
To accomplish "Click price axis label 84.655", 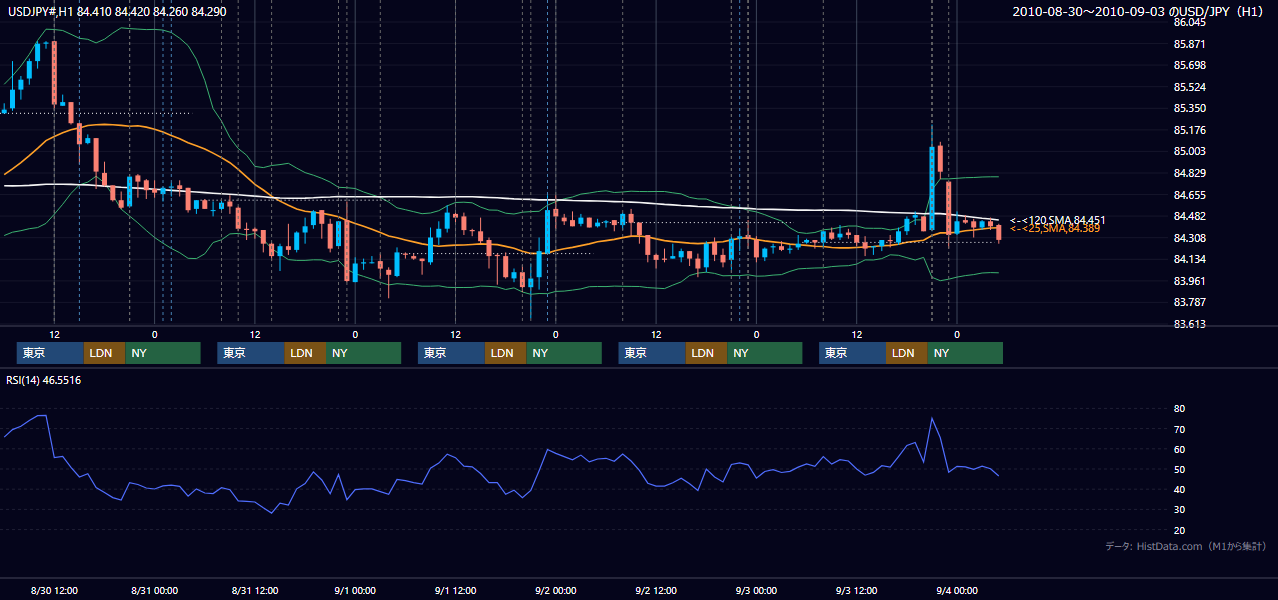I will pos(1189,195).
